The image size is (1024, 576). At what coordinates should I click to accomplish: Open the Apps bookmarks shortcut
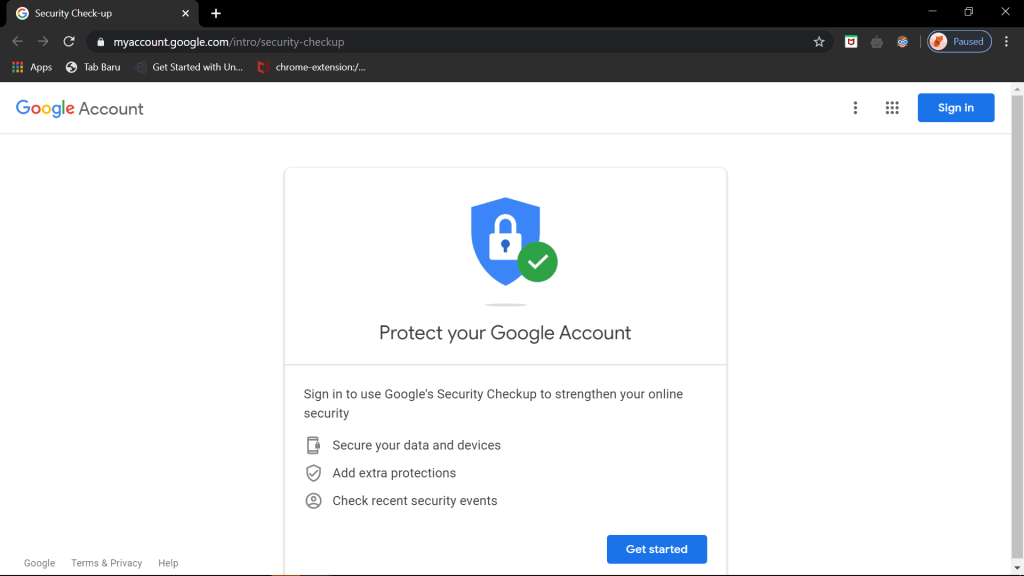(x=31, y=67)
